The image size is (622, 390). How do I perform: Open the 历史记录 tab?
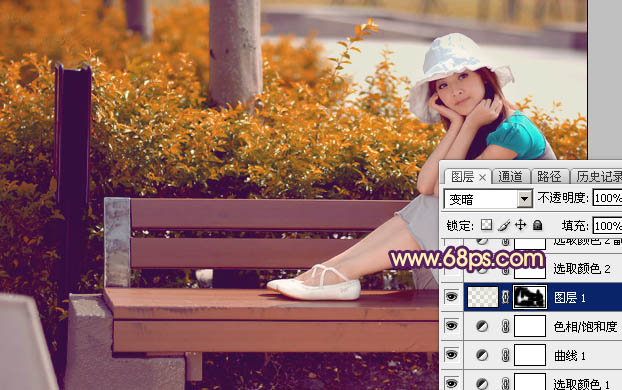pyautogui.click(x=597, y=177)
